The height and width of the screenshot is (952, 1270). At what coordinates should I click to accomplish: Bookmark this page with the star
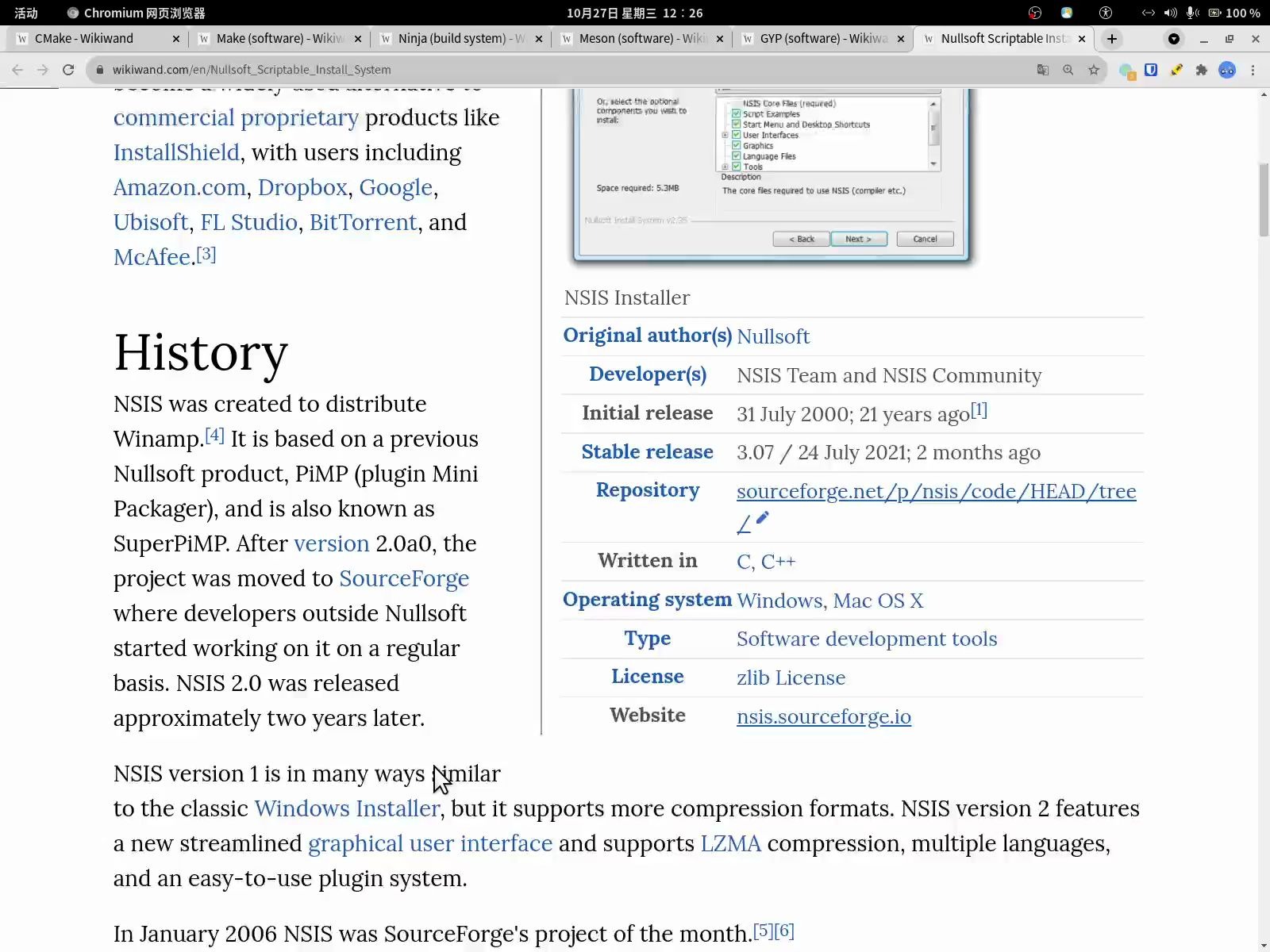click(1094, 70)
